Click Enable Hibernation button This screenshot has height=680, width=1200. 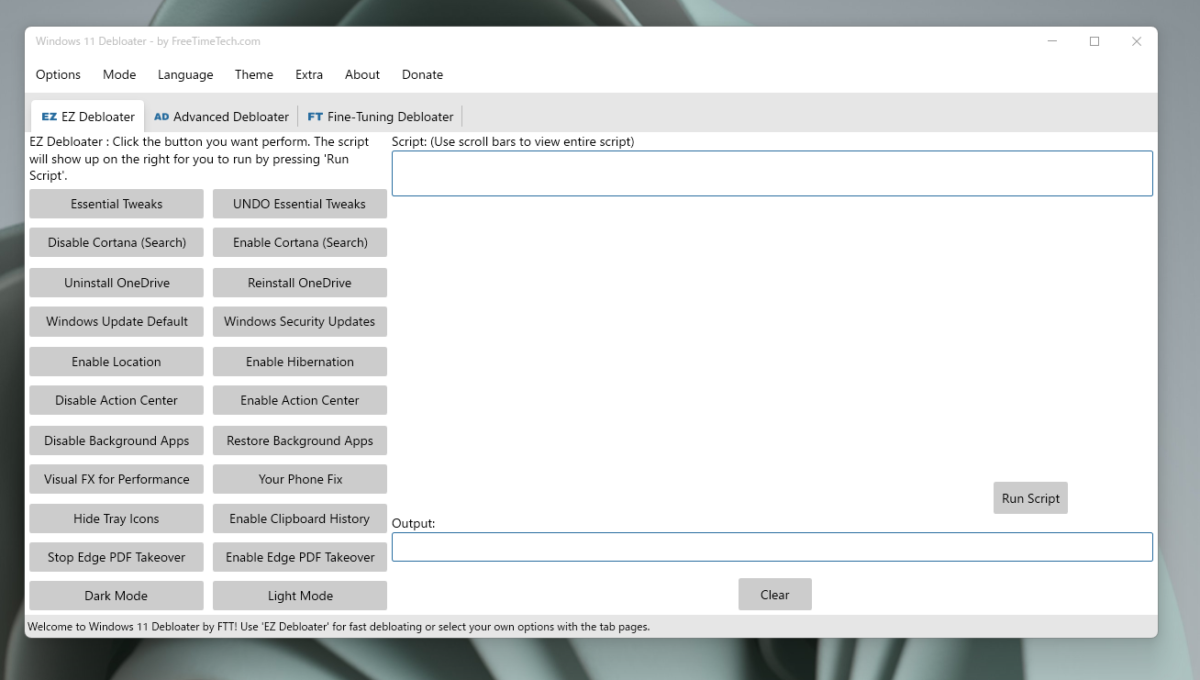click(300, 362)
